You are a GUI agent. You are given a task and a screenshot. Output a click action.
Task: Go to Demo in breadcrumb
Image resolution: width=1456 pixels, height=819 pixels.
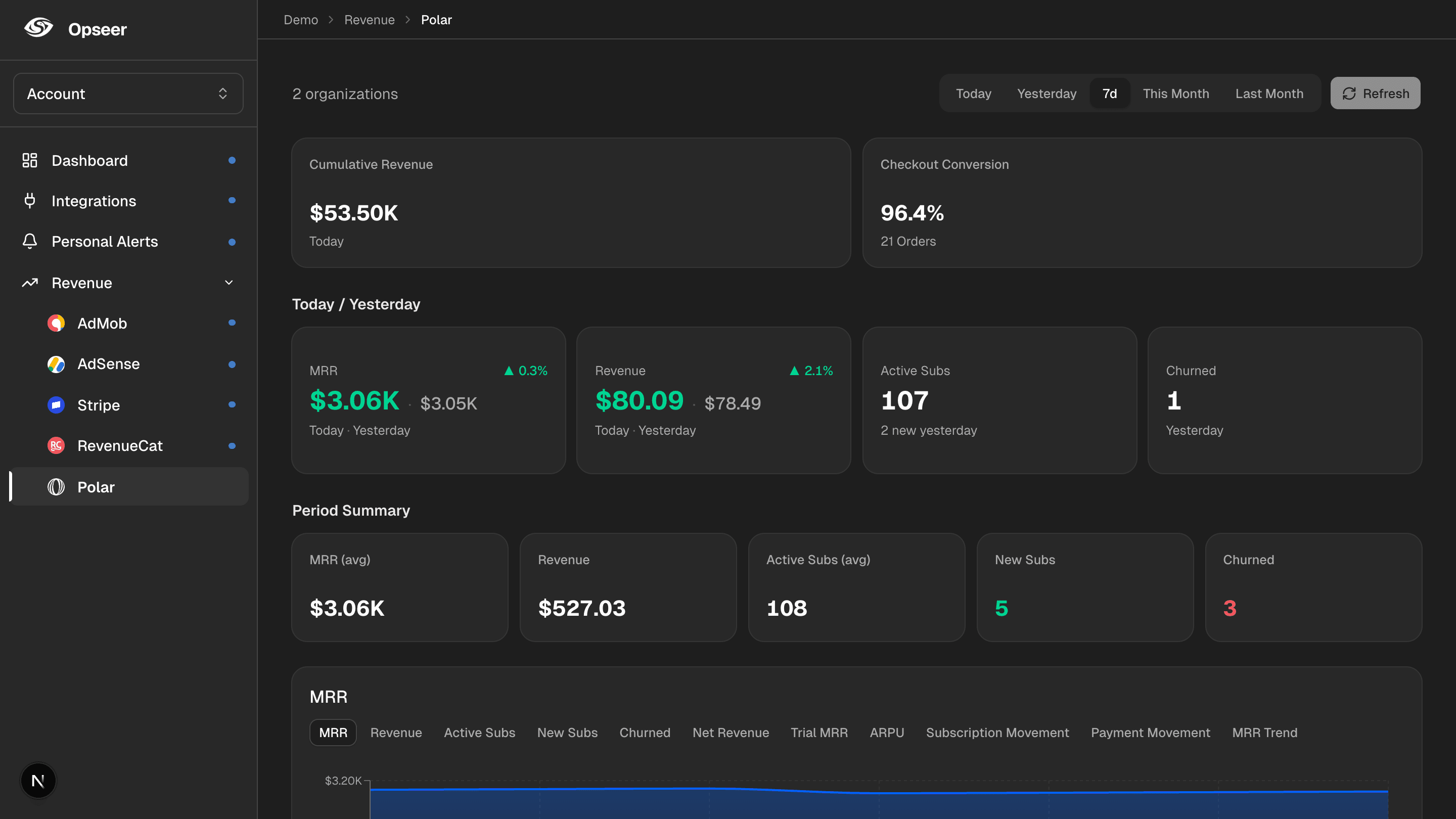click(x=301, y=20)
